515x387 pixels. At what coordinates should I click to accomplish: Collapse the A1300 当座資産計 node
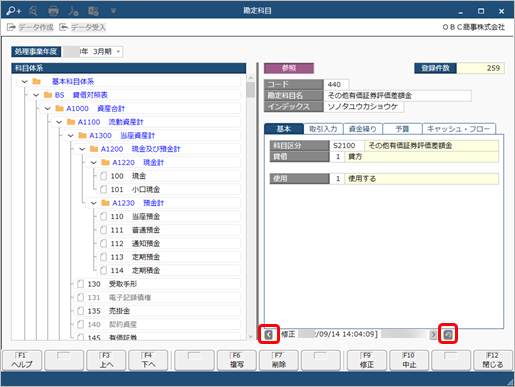click(71, 136)
